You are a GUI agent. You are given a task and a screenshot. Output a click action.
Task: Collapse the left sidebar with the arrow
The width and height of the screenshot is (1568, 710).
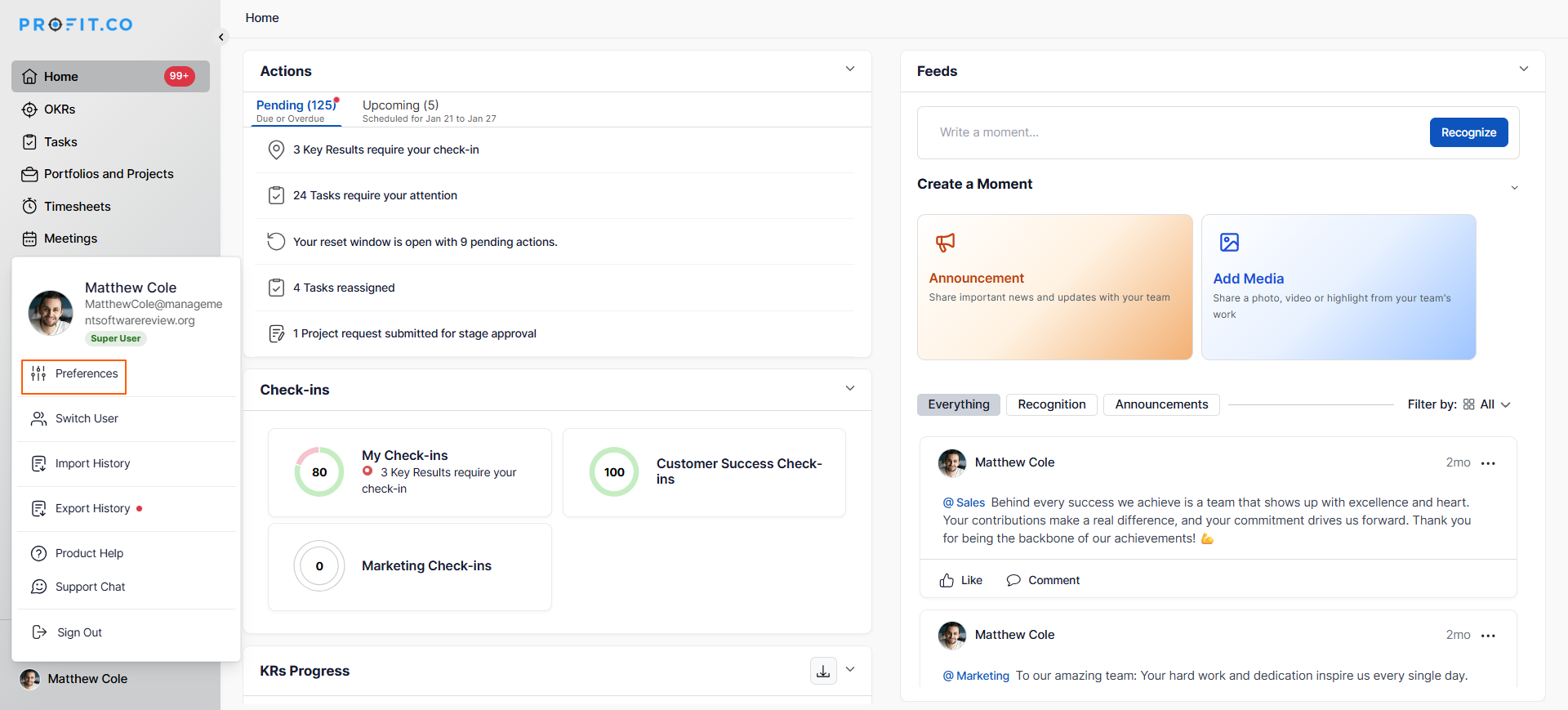point(220,37)
